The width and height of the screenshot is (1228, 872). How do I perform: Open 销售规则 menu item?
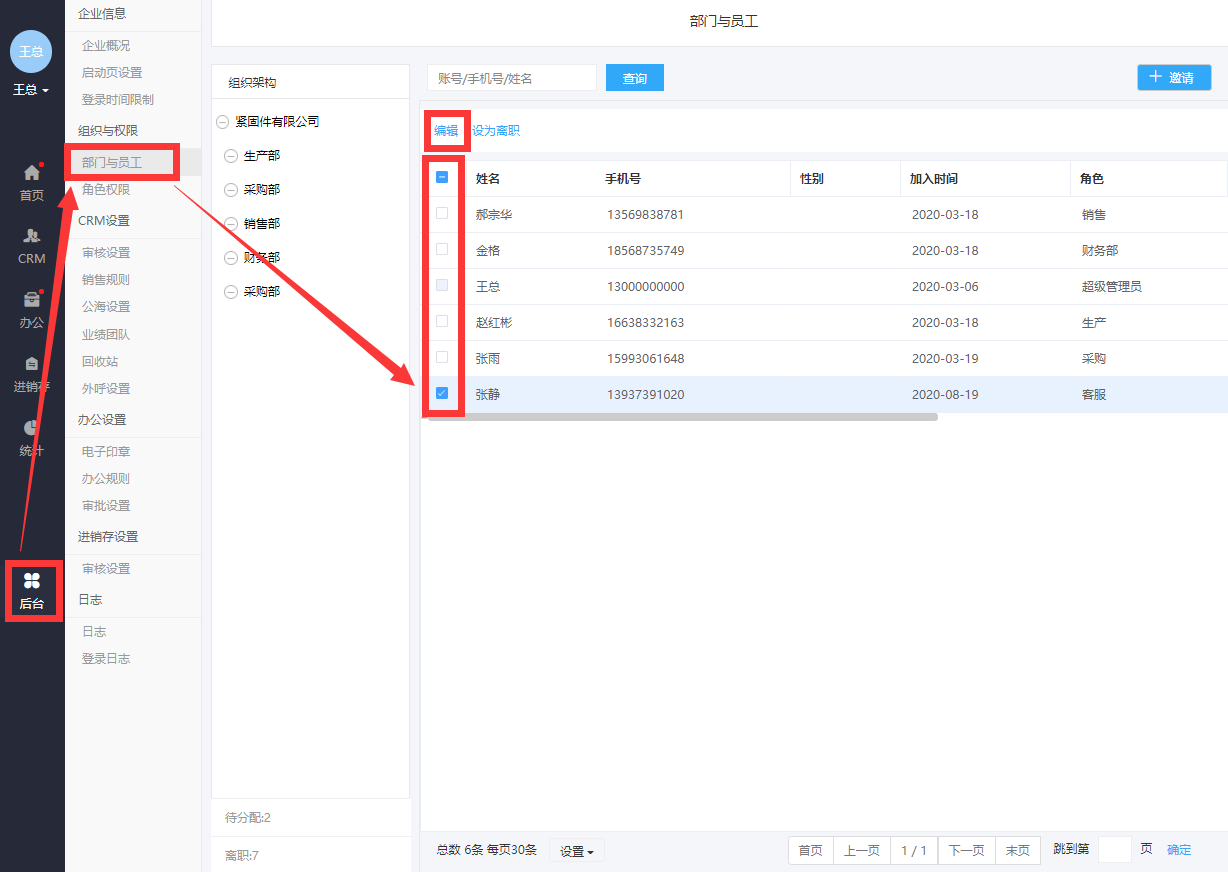(106, 280)
